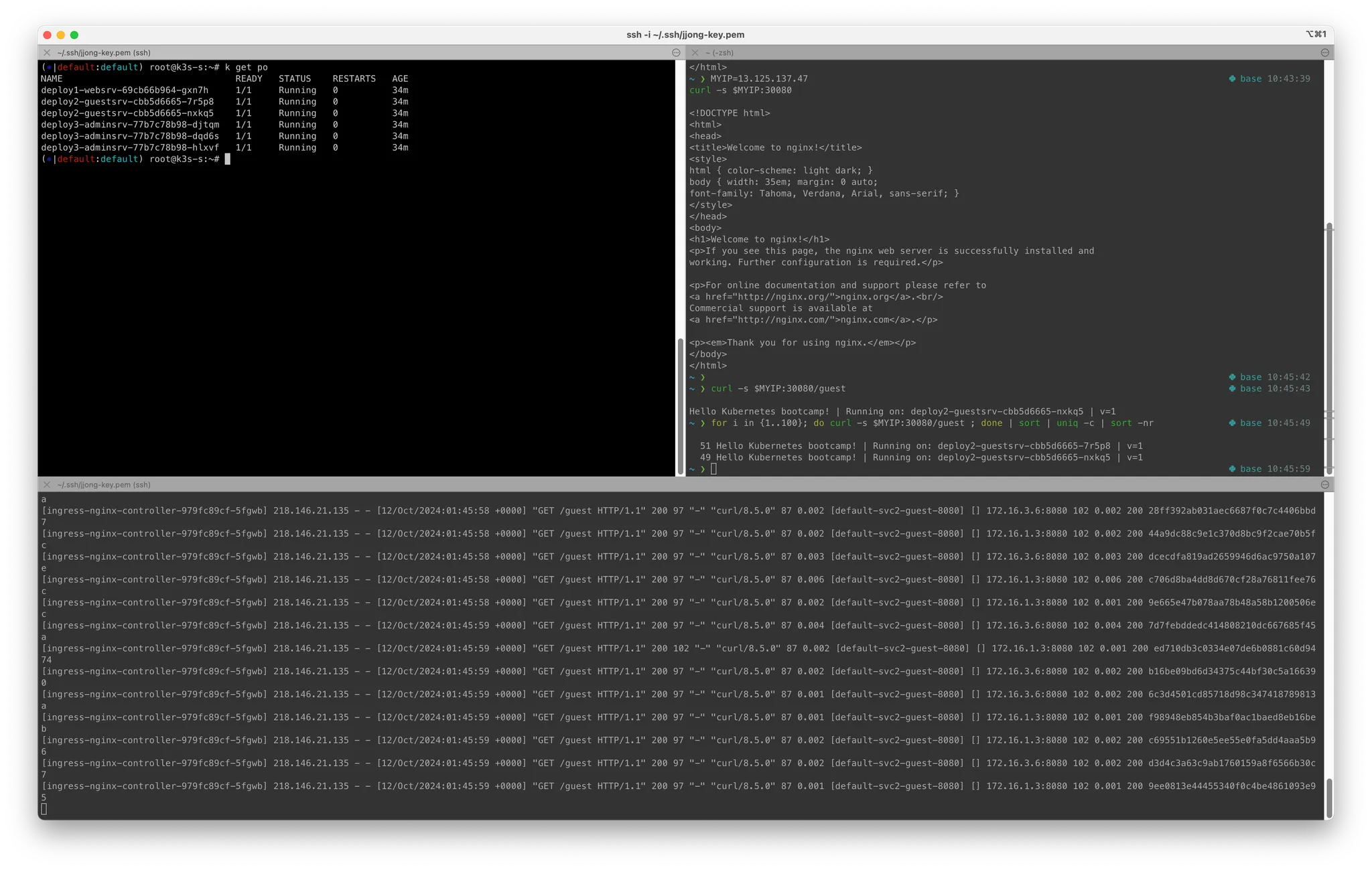Click the scrollbar thumb of the top-left ssh pane
This screenshot has width=1372, height=870.
pos(681,406)
